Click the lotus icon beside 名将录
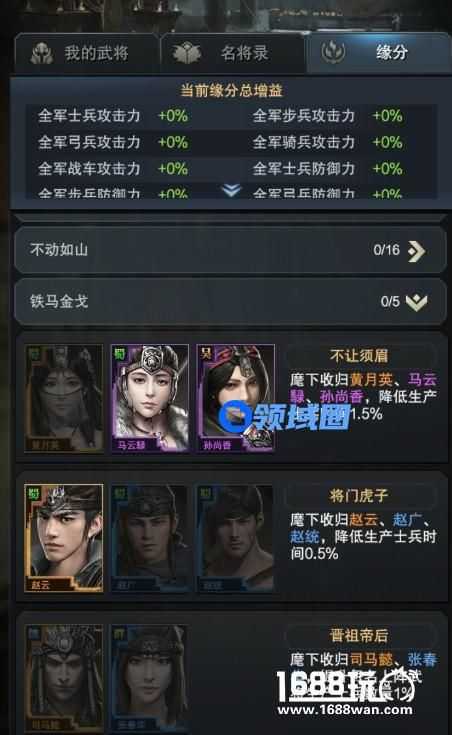The height and width of the screenshot is (735, 452). click(187, 53)
